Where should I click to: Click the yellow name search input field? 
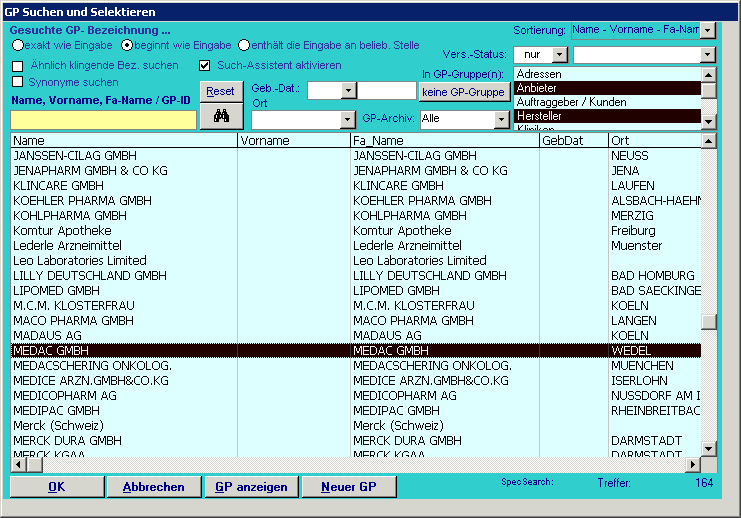(x=103, y=120)
